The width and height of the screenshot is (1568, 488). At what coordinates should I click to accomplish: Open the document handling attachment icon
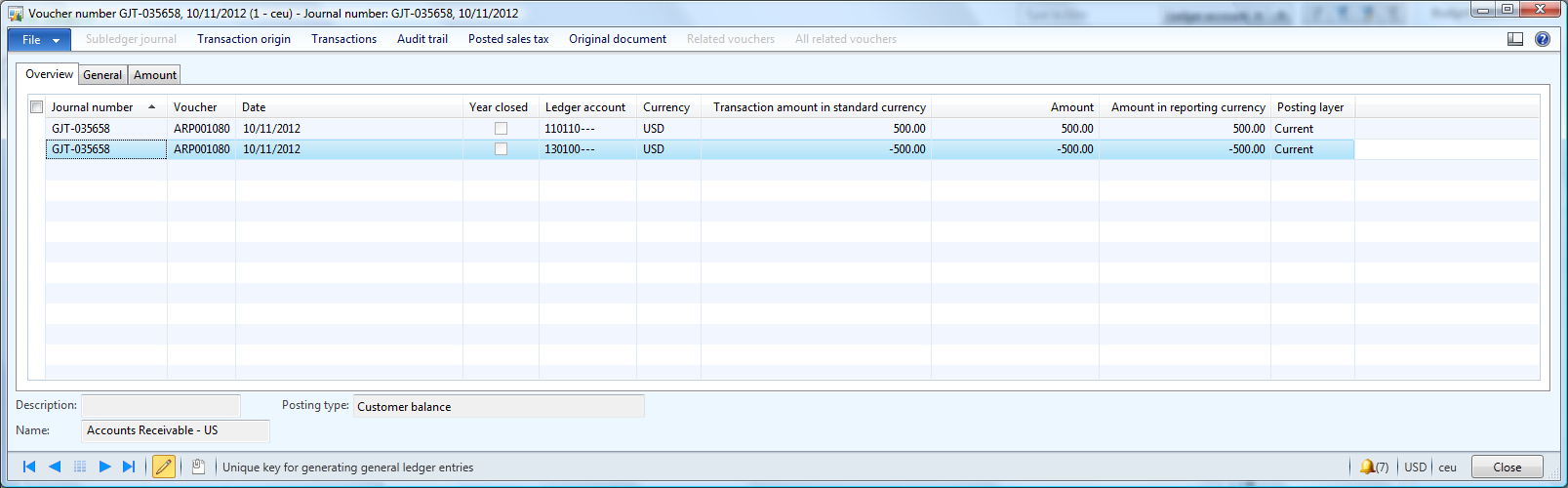(x=198, y=467)
